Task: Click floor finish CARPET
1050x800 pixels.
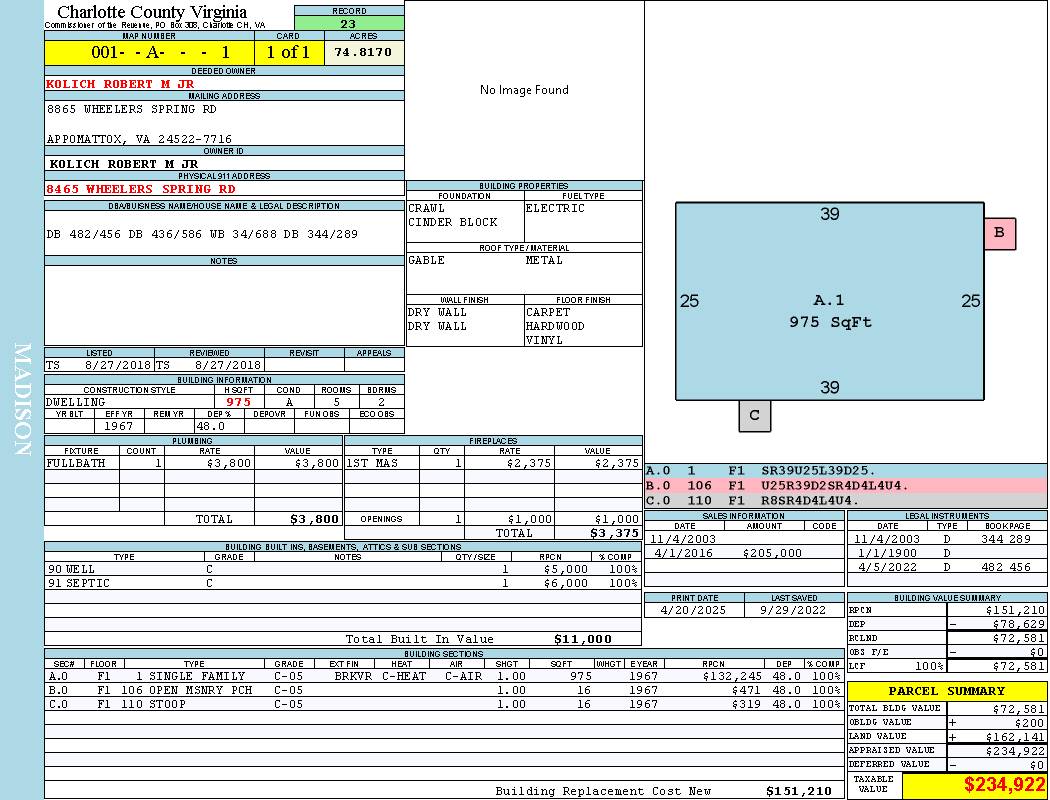Action: coord(548,313)
